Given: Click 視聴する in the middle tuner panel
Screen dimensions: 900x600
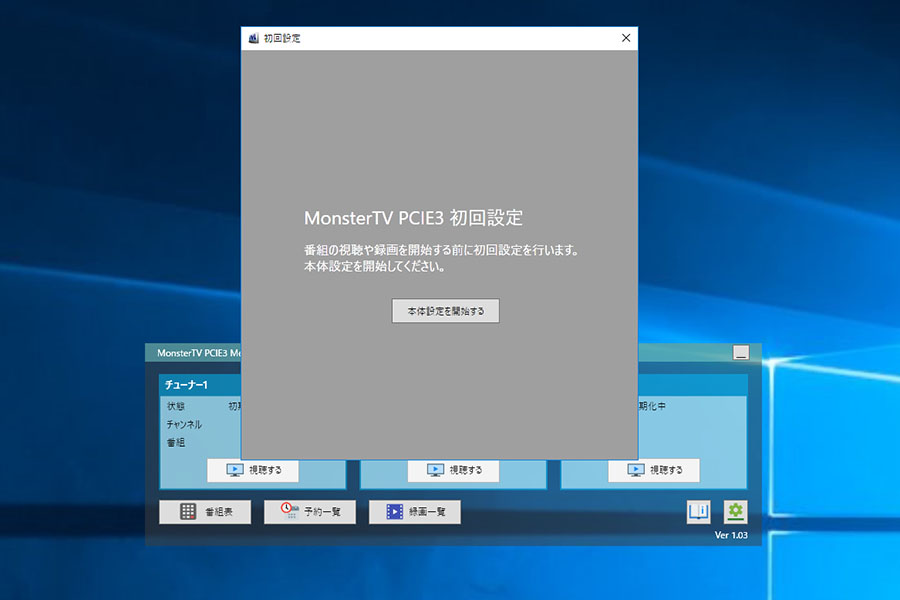Looking at the screenshot, I should point(453,470).
